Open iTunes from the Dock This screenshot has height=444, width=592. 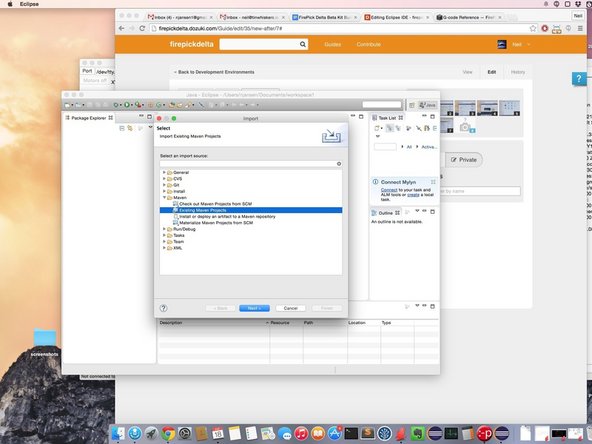301,433
